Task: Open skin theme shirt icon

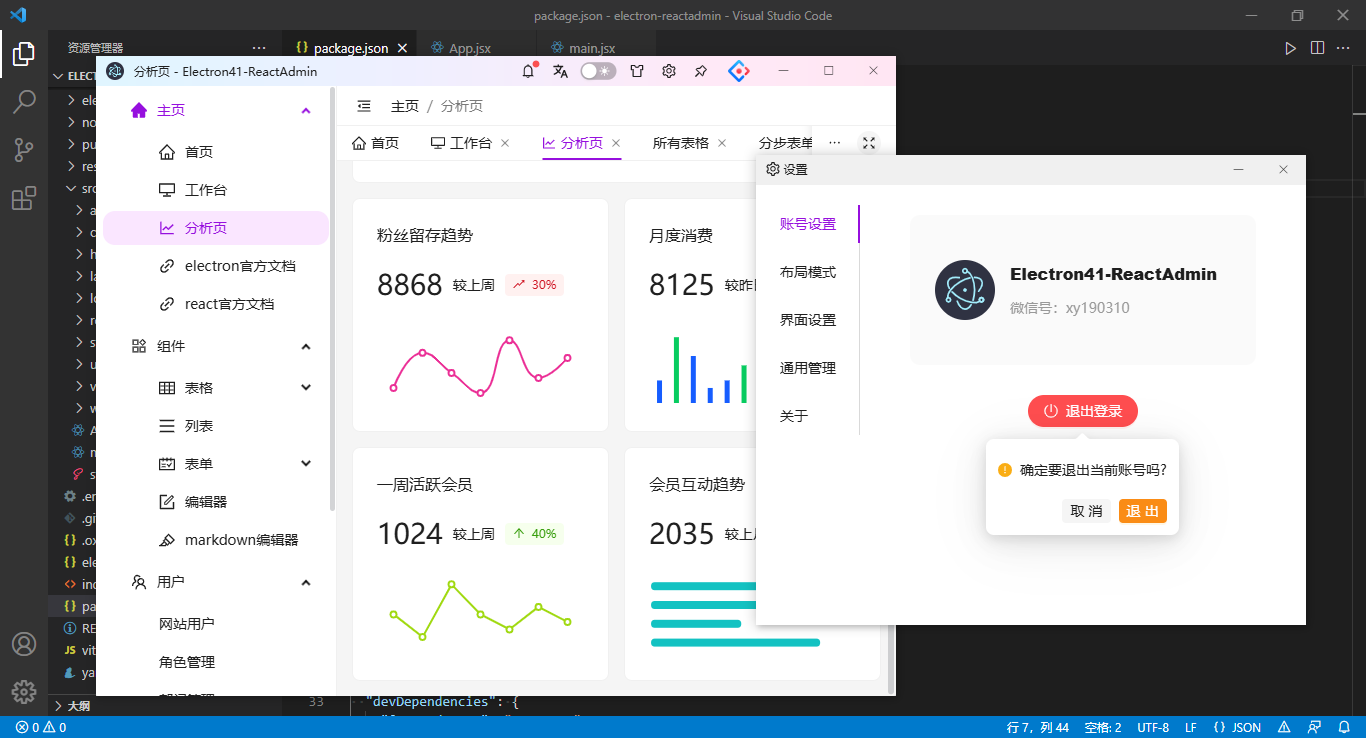Action: pos(636,71)
